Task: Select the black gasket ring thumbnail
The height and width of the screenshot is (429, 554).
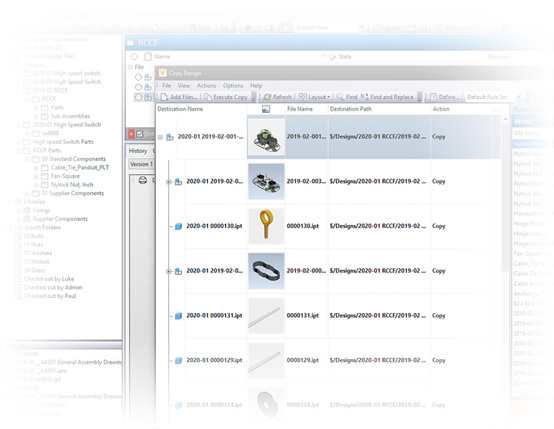Action: (x=266, y=271)
